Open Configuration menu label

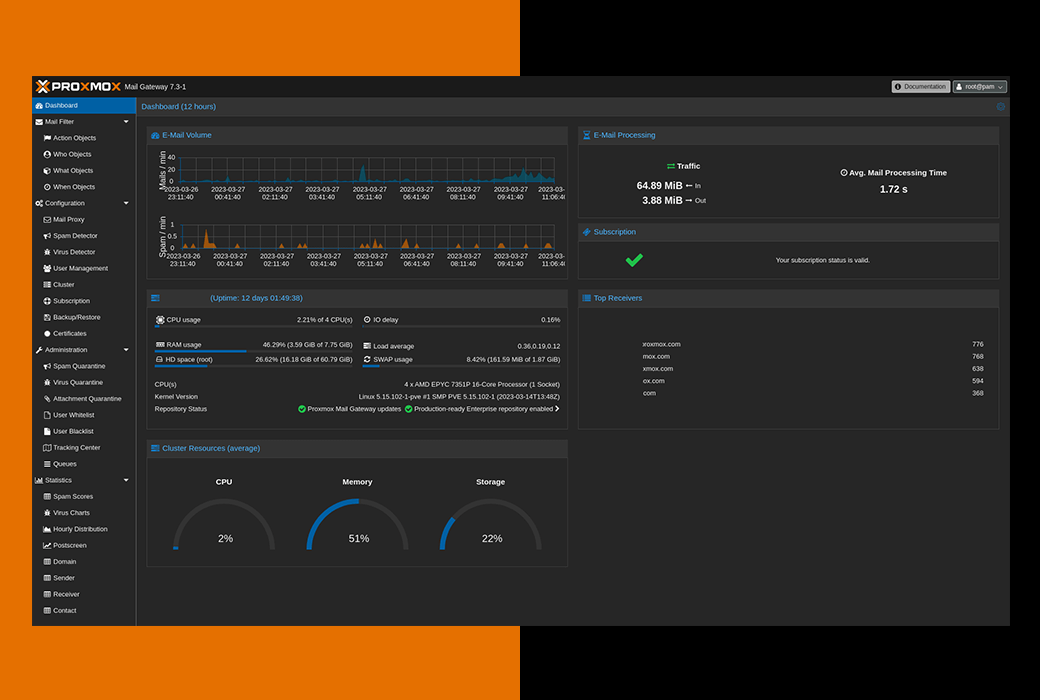click(x=65, y=204)
